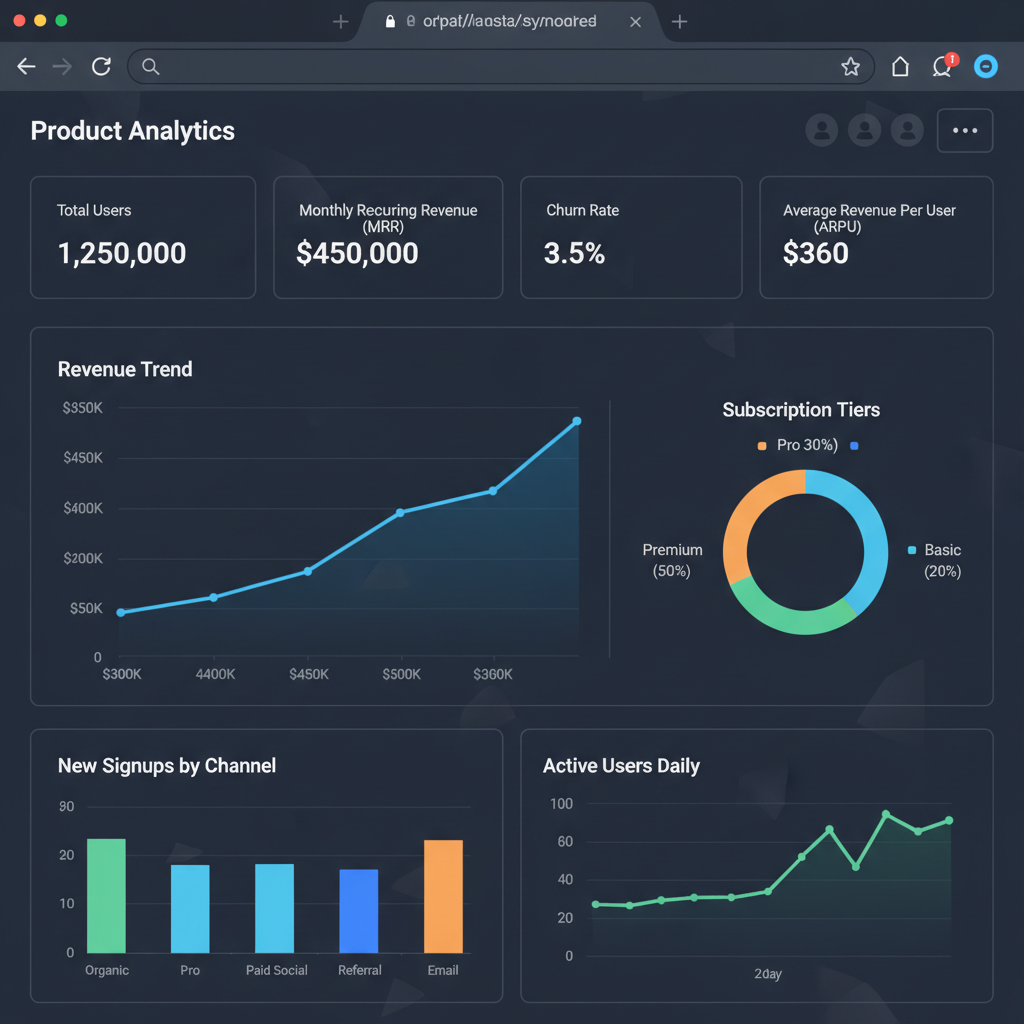Image resolution: width=1024 pixels, height=1024 pixels.
Task: Click the Basic (20%) label
Action: pyautogui.click(x=942, y=560)
